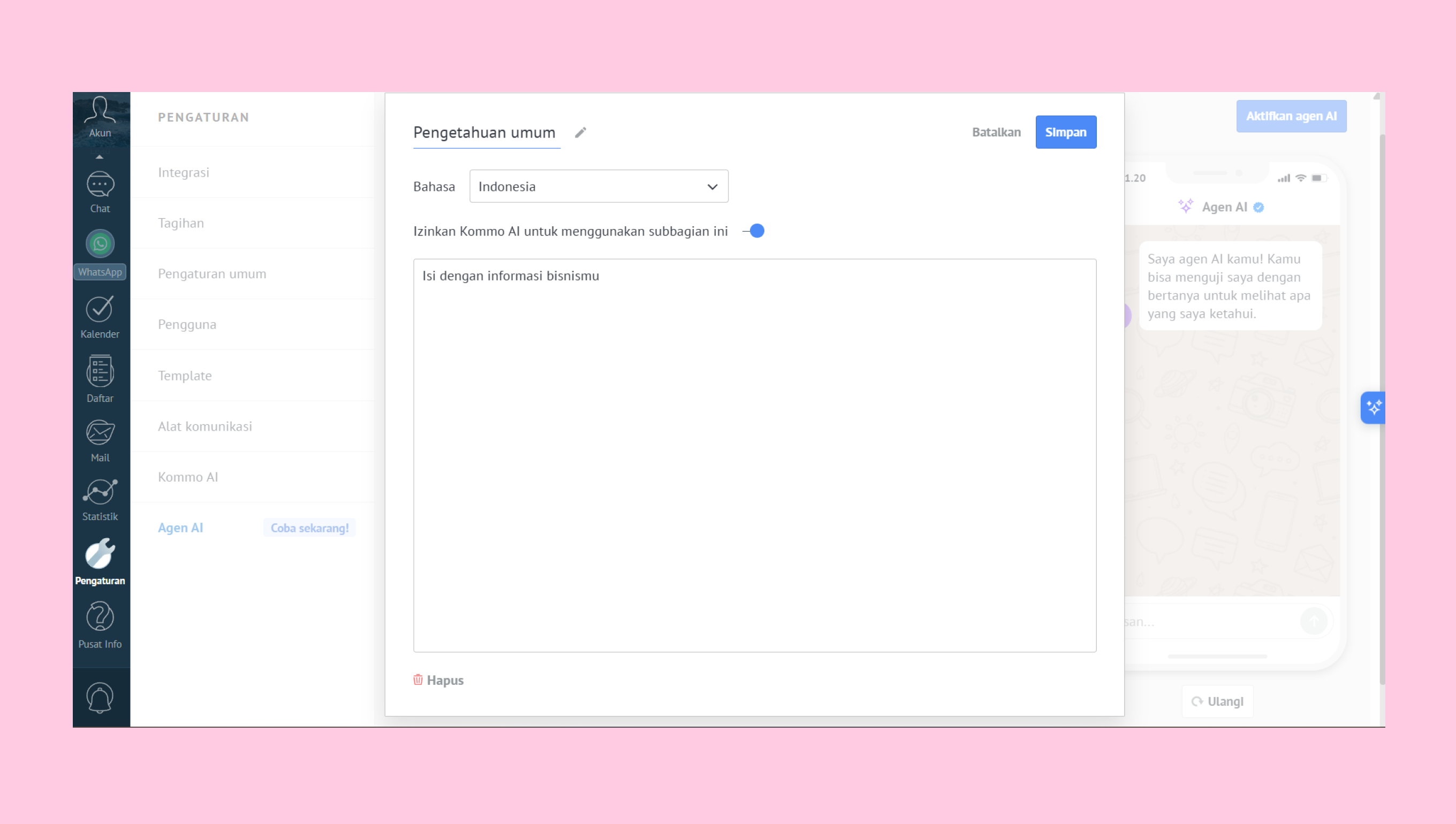The width and height of the screenshot is (1456, 824).
Task: Click the Pengetahuan umum title field
Action: tap(486, 133)
